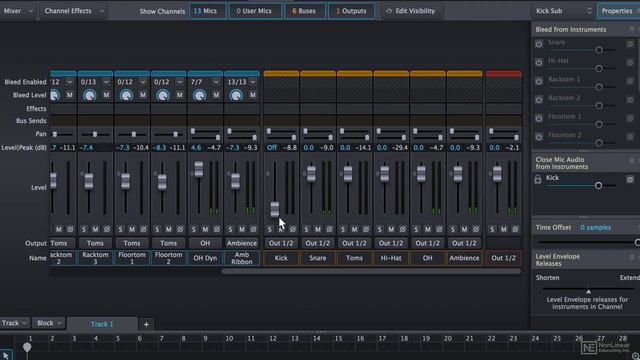Mute the Amb Ribbon mic channel
The image size is (640, 360).
pos(242,229)
